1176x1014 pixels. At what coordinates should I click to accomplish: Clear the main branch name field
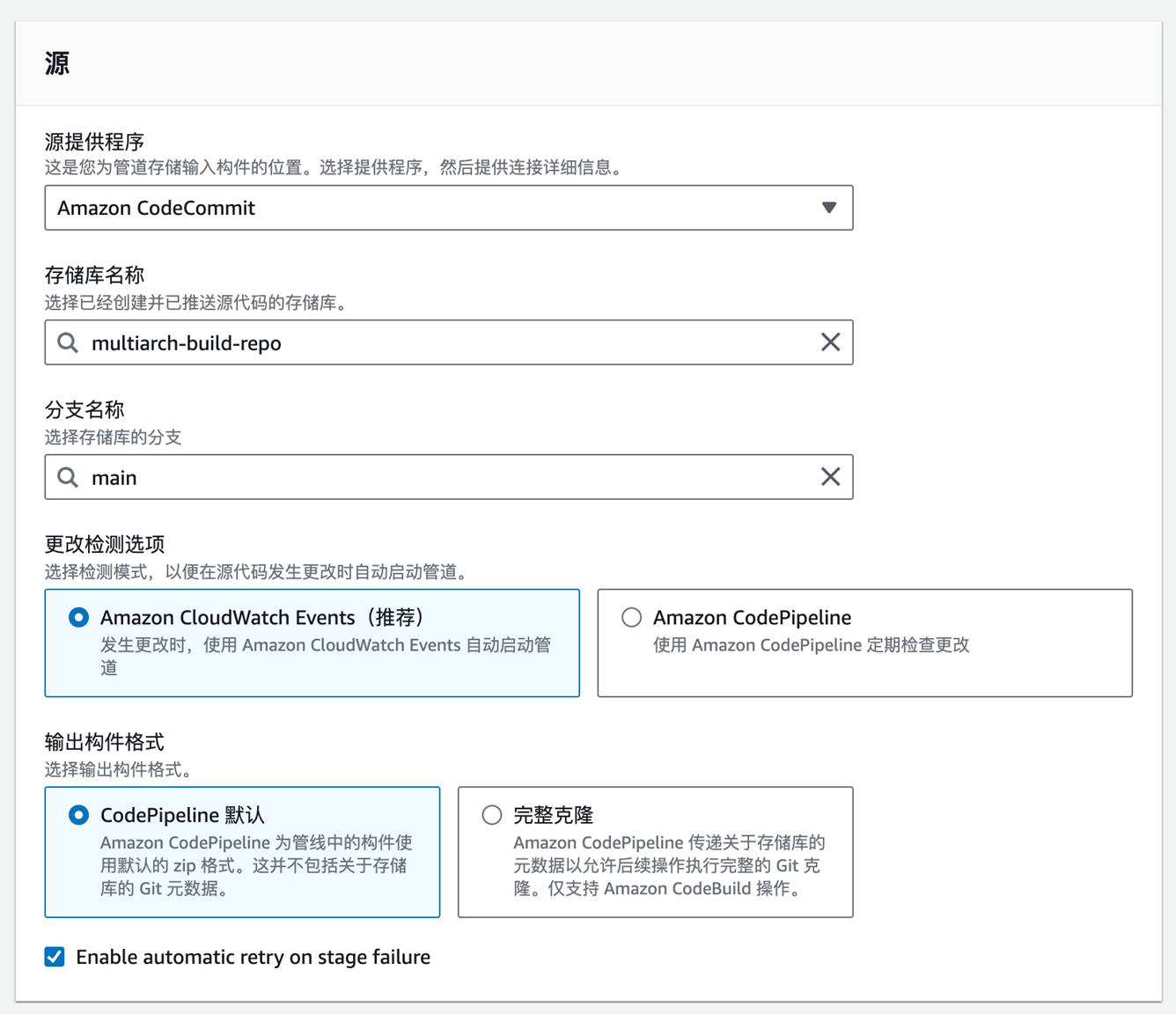click(x=830, y=477)
